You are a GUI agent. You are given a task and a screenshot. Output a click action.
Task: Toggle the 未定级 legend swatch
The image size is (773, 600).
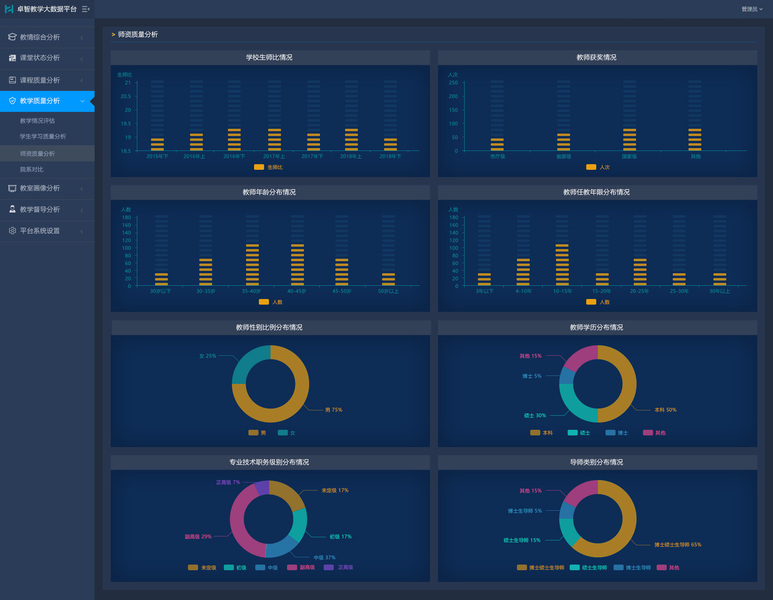(x=193, y=567)
